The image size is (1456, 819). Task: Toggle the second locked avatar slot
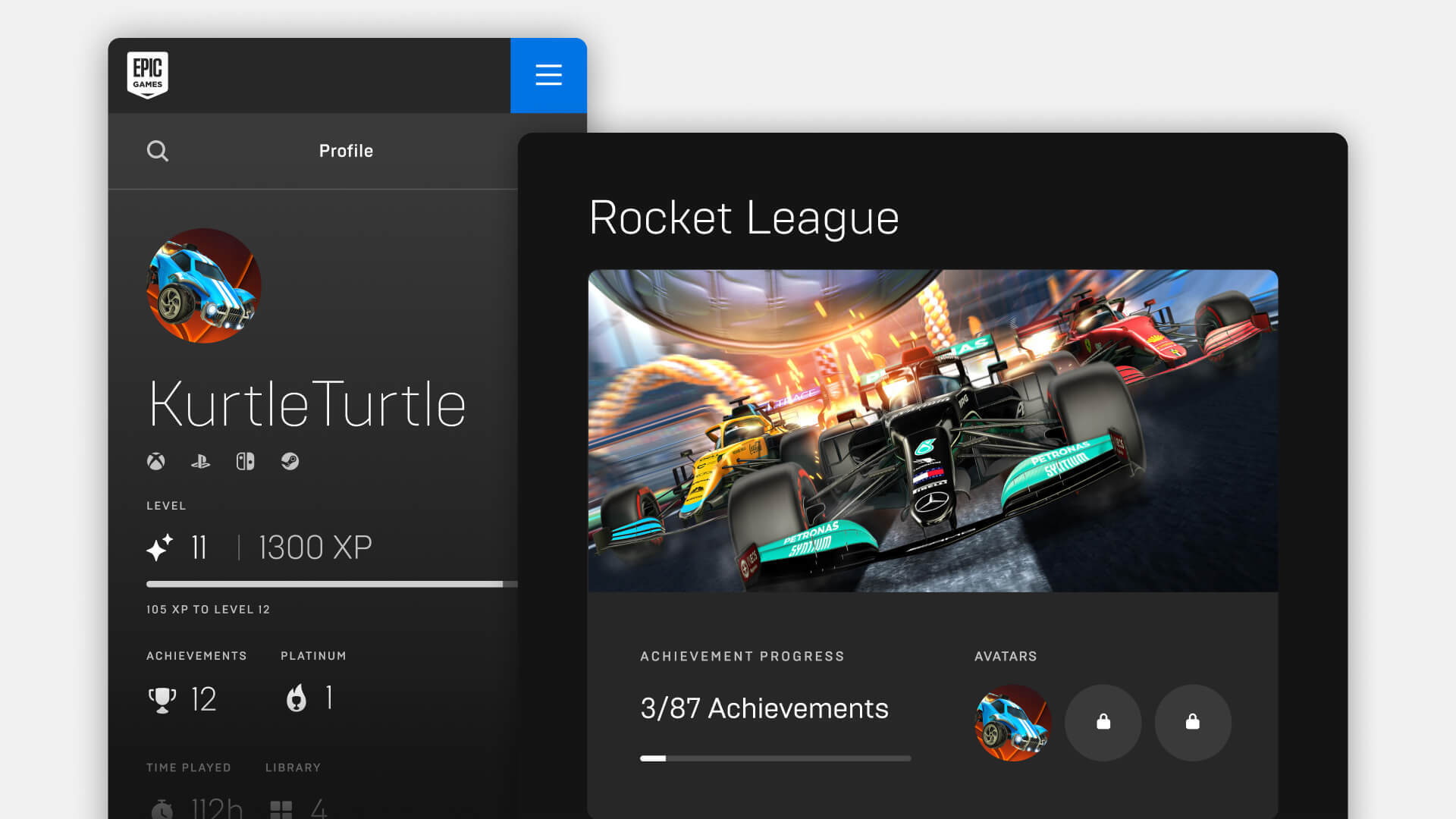point(1191,721)
